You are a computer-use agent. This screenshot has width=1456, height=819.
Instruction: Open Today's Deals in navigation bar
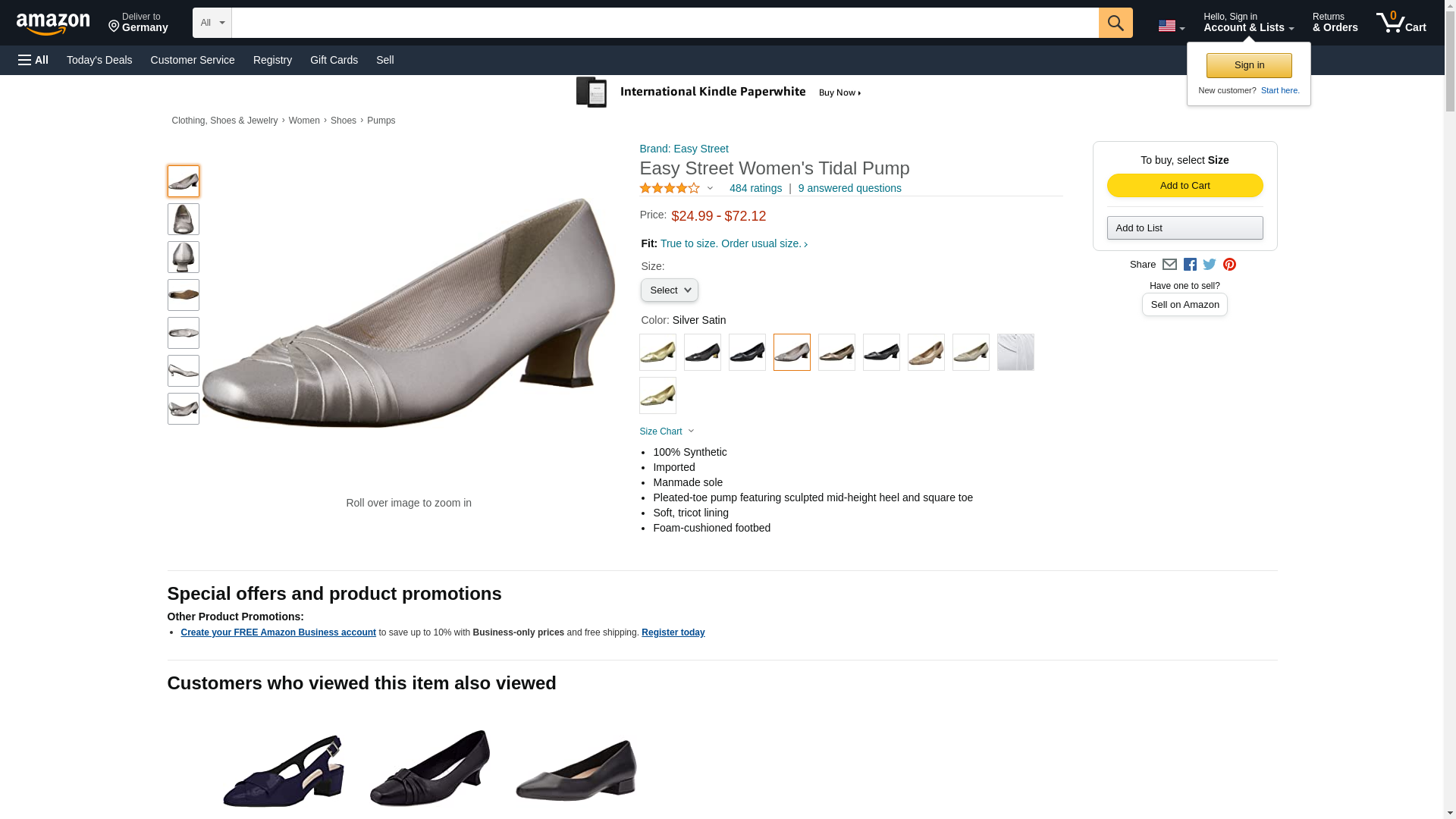(x=99, y=60)
